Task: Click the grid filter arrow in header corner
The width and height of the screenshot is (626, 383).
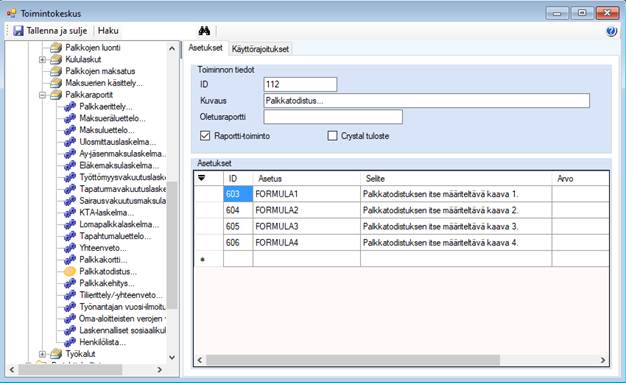Action: pos(202,178)
